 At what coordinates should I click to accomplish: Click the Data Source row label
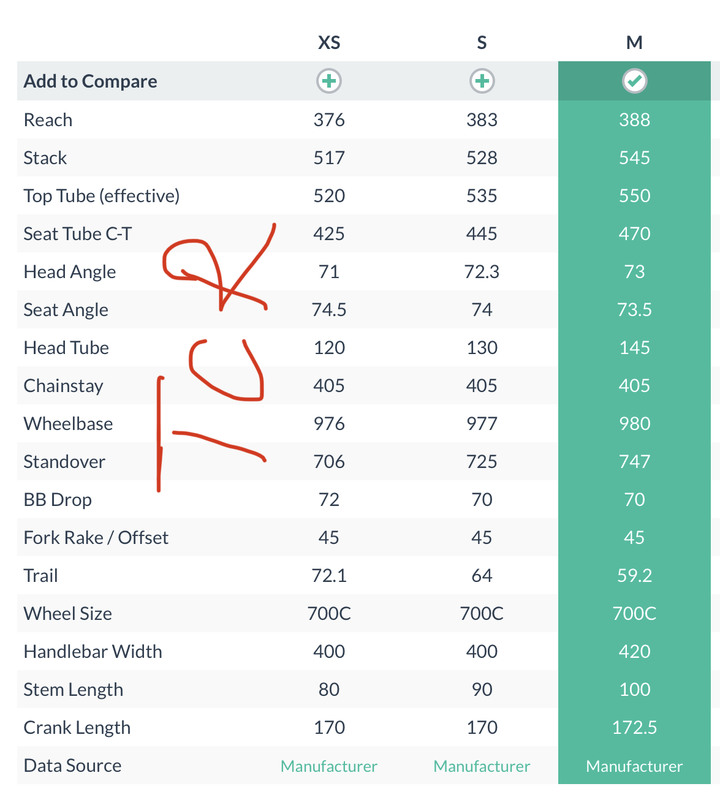(x=72, y=766)
